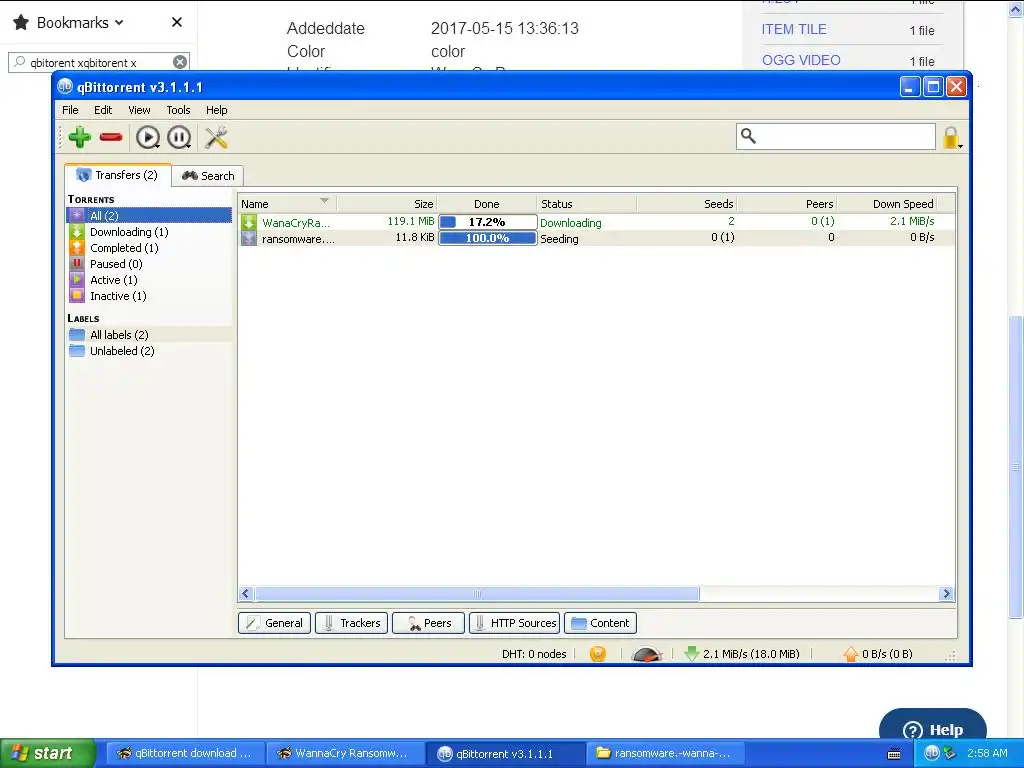Sort by the Name column header
1024x768 pixels.
287,204
